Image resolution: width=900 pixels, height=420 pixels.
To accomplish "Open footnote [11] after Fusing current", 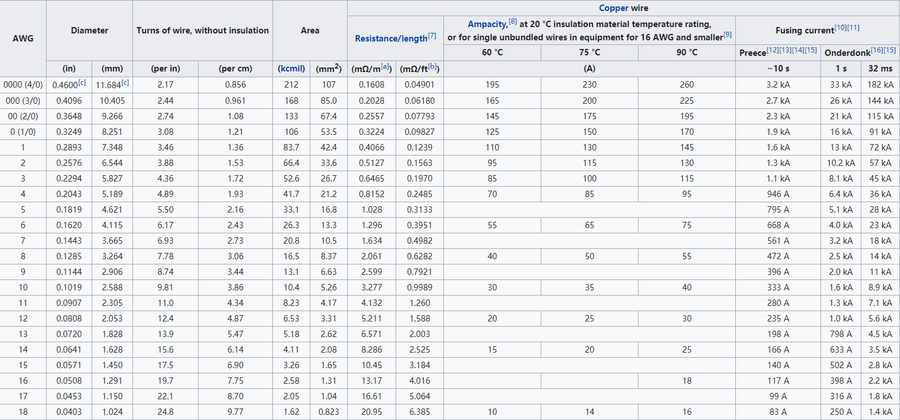I will [854, 28].
